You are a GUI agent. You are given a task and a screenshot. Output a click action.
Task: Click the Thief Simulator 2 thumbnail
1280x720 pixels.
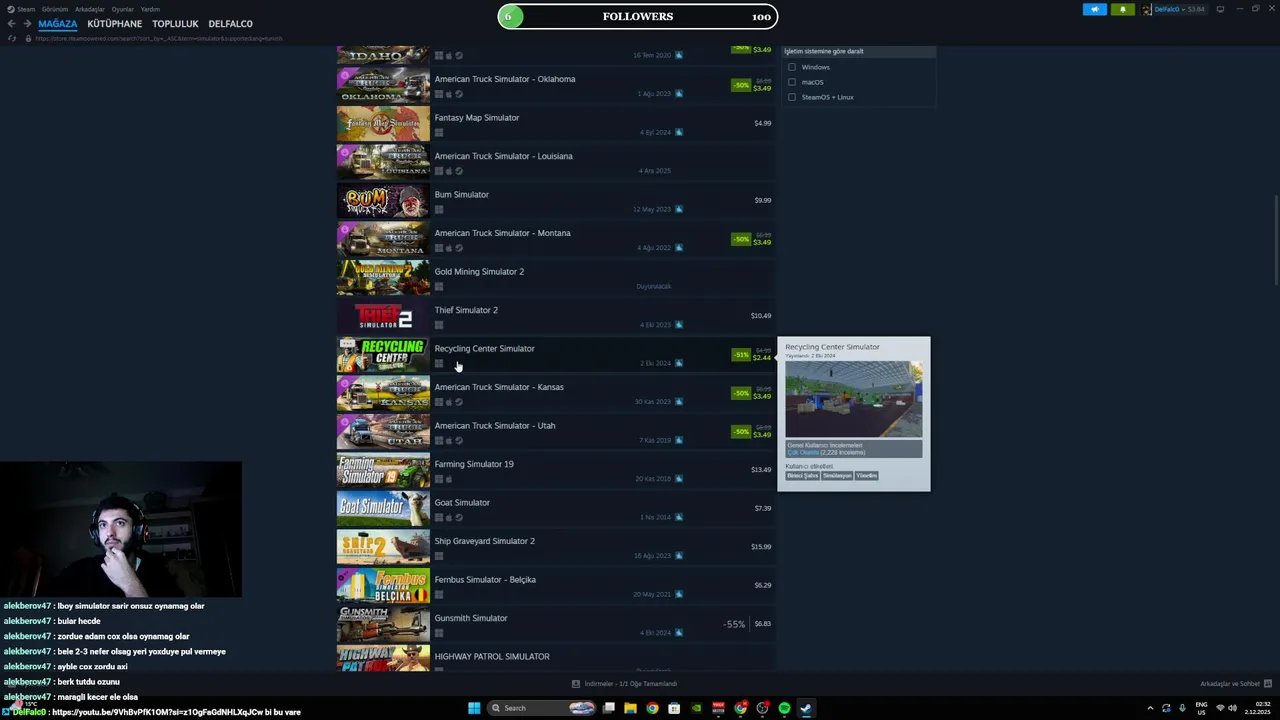pos(383,316)
